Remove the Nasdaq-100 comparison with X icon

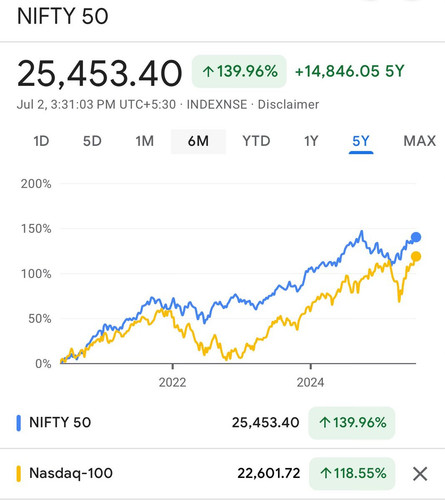pos(420,474)
